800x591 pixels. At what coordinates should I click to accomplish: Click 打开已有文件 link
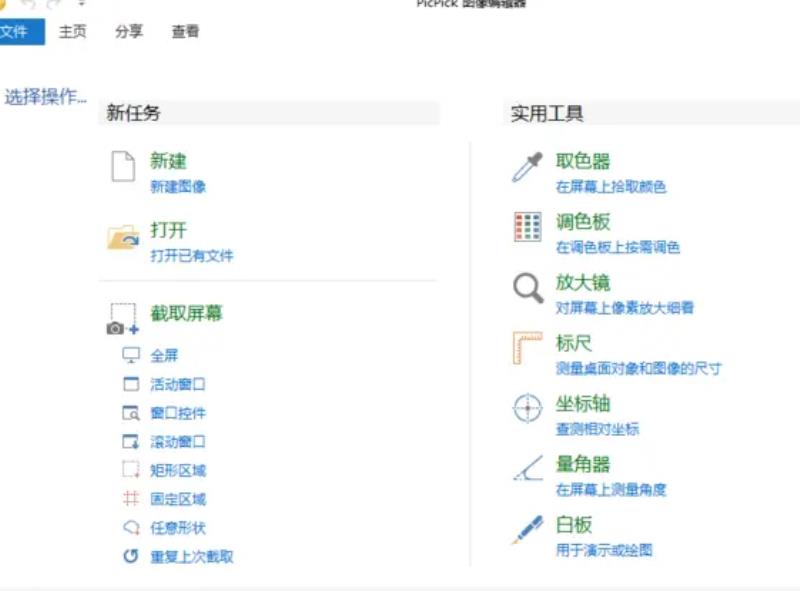pyautogui.click(x=192, y=255)
